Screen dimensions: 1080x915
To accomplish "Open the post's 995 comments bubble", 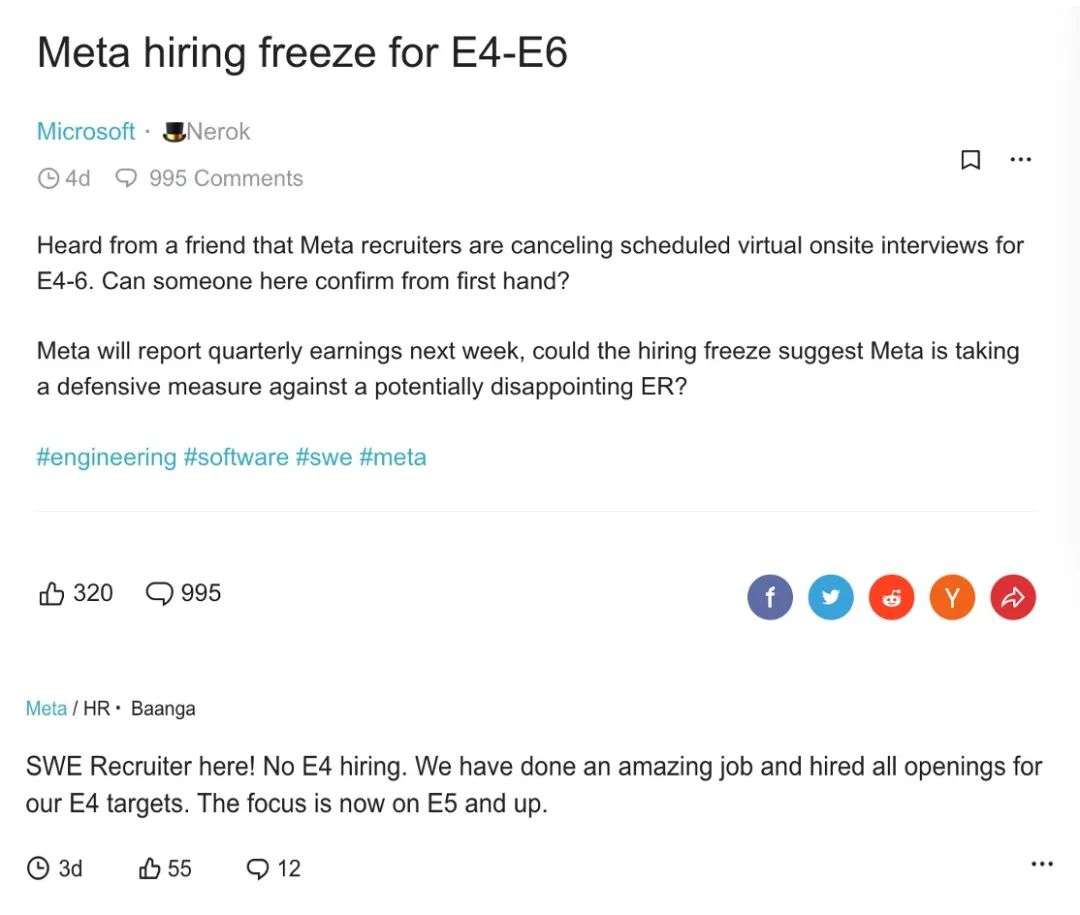I will (x=160, y=594).
